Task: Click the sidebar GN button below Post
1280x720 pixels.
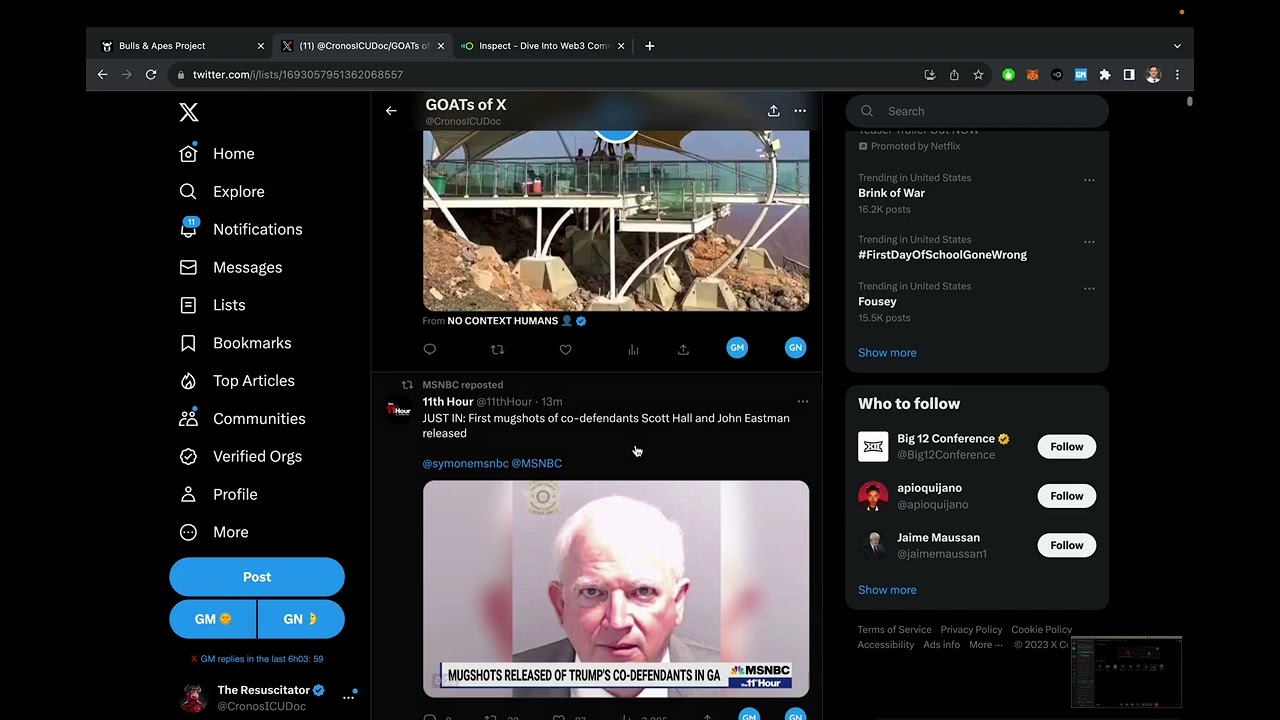Action: 301,619
